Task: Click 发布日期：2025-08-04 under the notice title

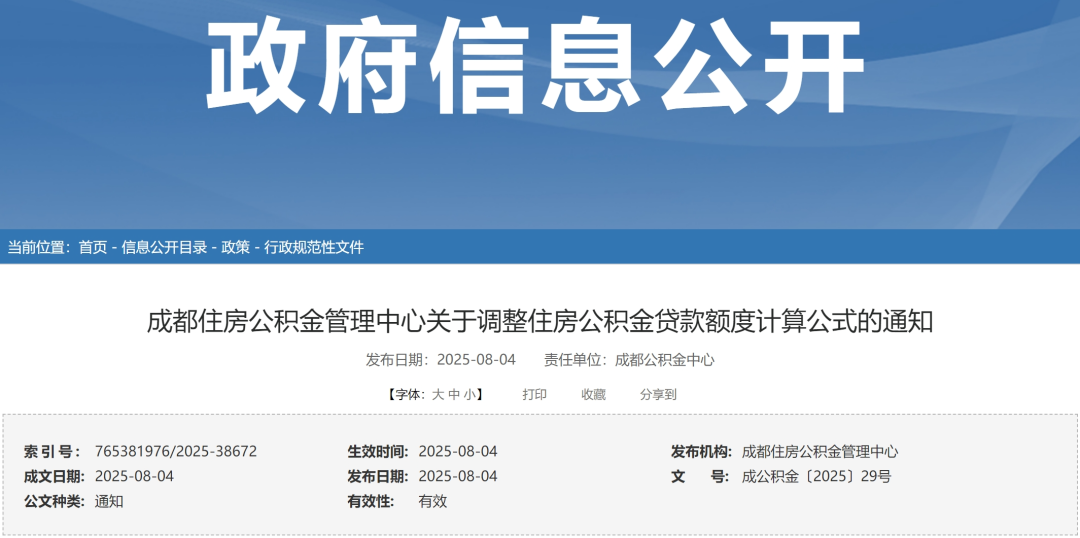Action: [441, 360]
